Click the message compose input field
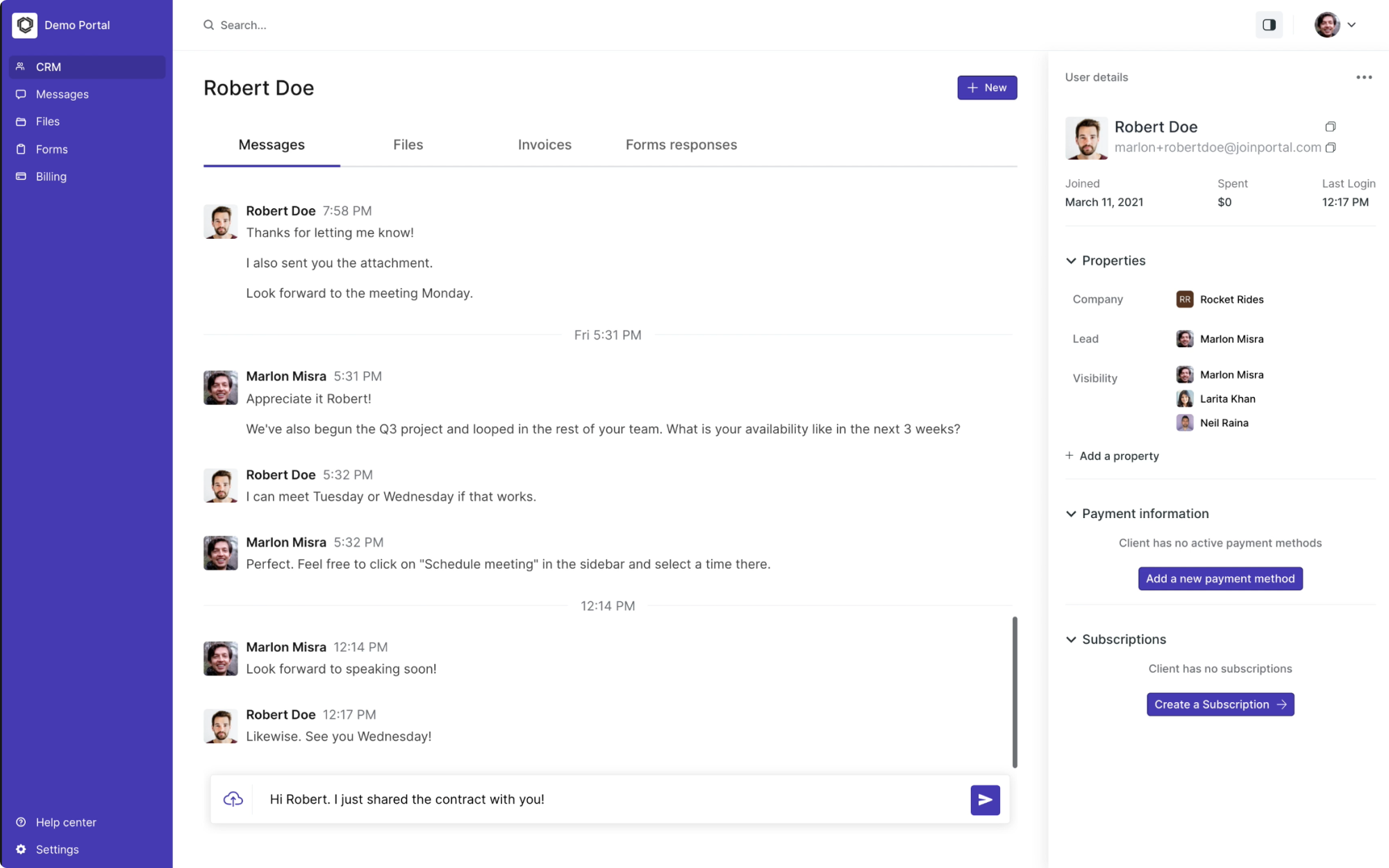Image resolution: width=1389 pixels, height=868 pixels. (x=611, y=799)
